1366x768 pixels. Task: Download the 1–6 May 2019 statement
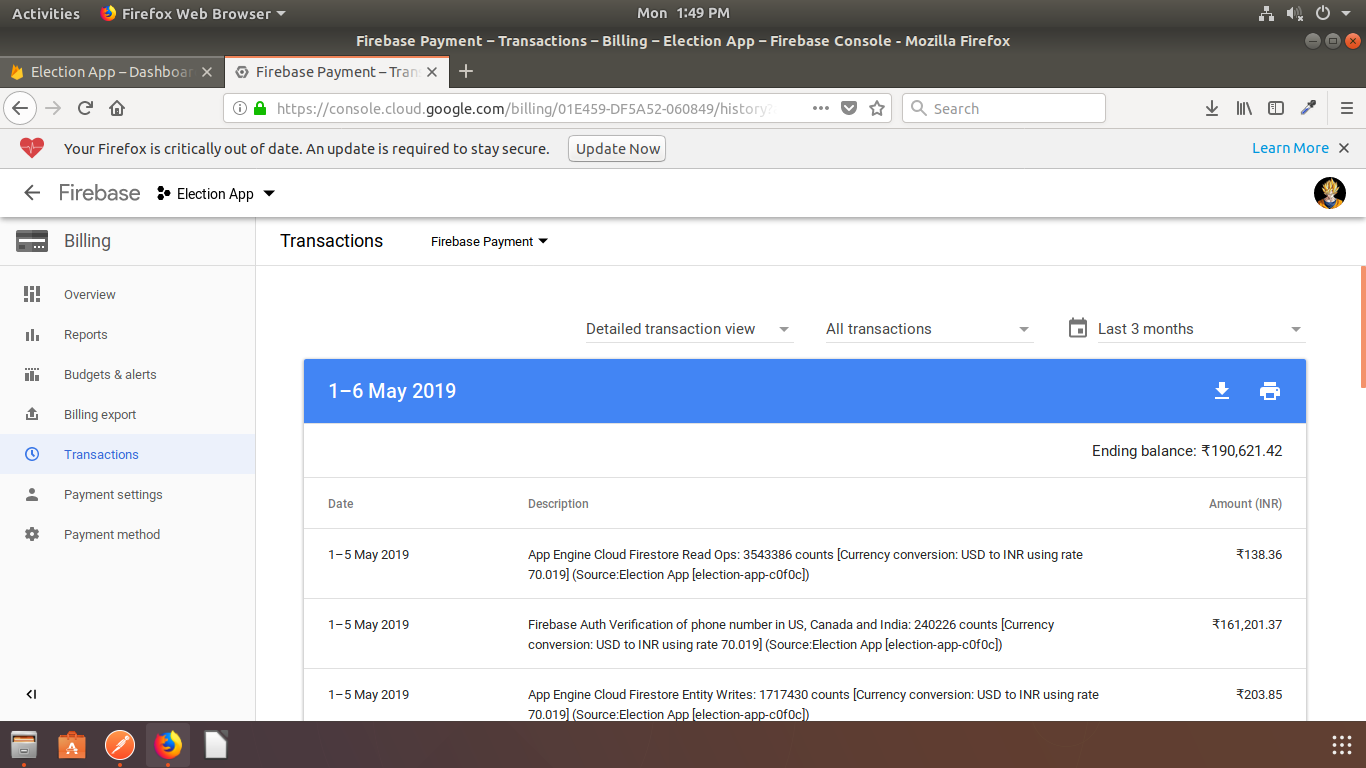1221,391
